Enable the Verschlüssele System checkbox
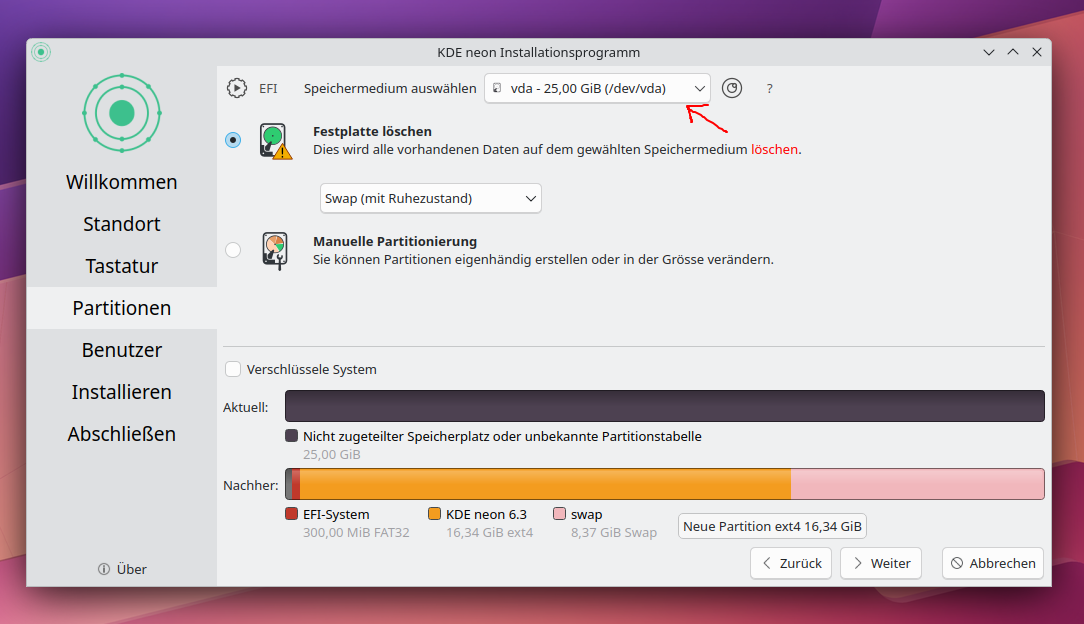The width and height of the screenshot is (1084, 624). 233,369
